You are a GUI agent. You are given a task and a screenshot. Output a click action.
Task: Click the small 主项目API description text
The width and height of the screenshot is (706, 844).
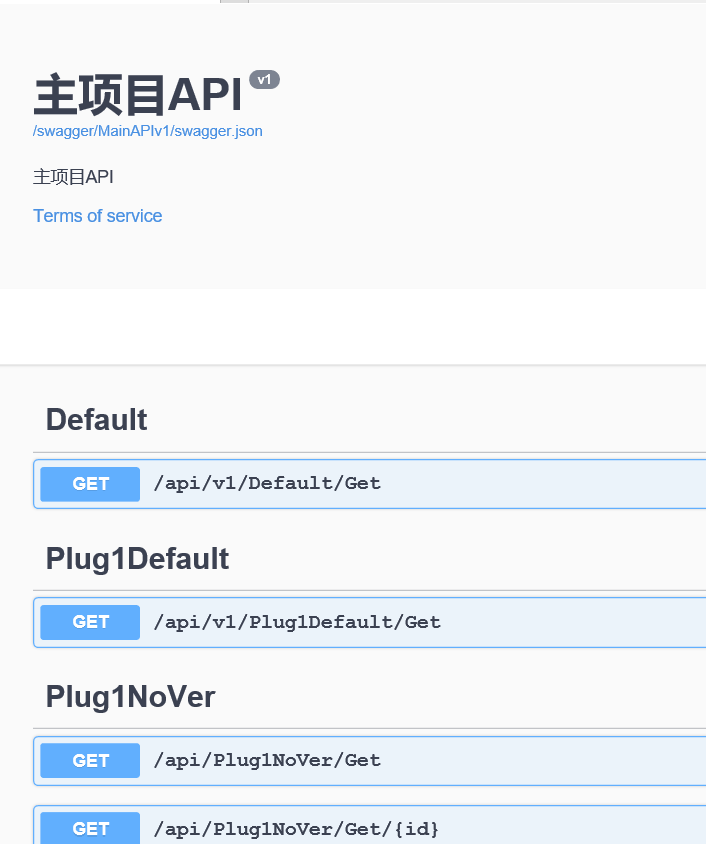pyautogui.click(x=73, y=177)
